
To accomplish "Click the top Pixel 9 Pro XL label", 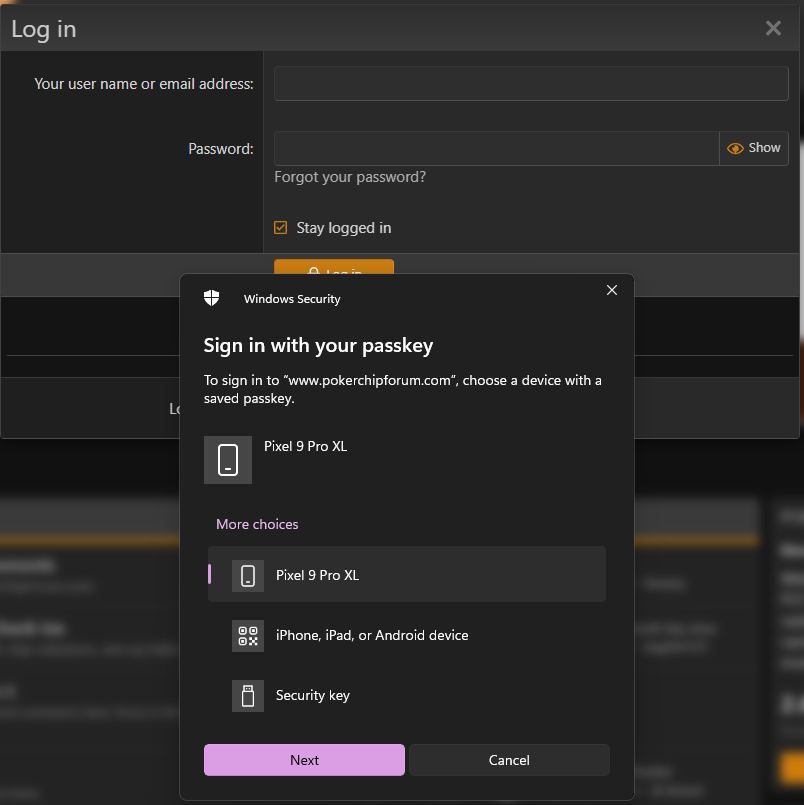I will 305,446.
